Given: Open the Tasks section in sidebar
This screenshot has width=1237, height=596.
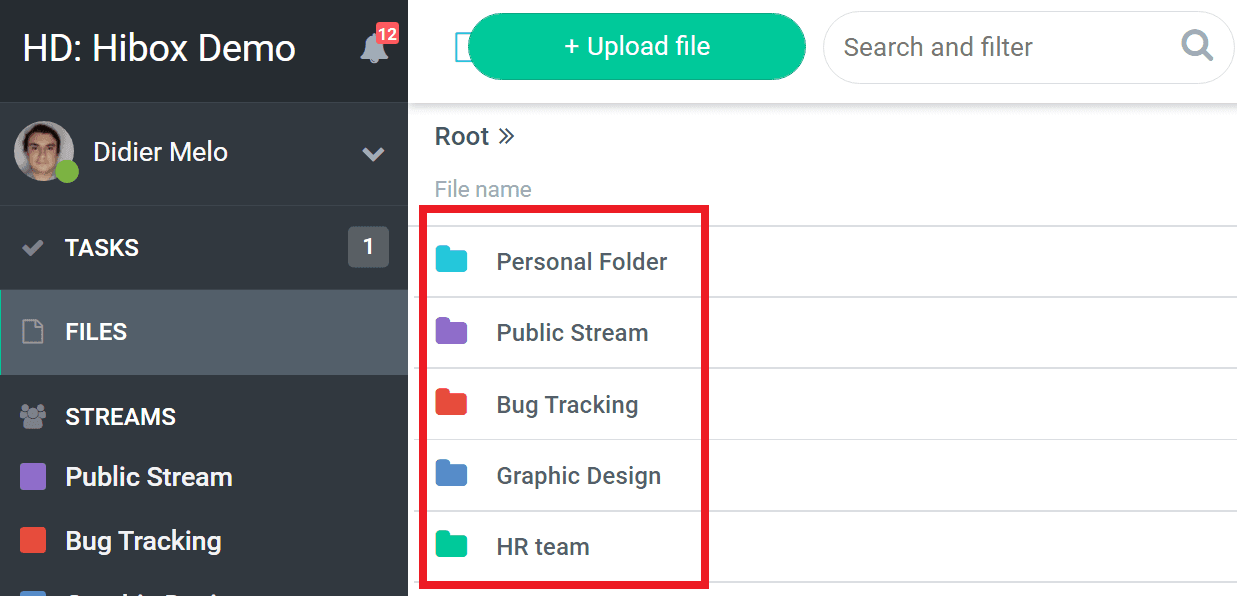Looking at the screenshot, I should 102,248.
